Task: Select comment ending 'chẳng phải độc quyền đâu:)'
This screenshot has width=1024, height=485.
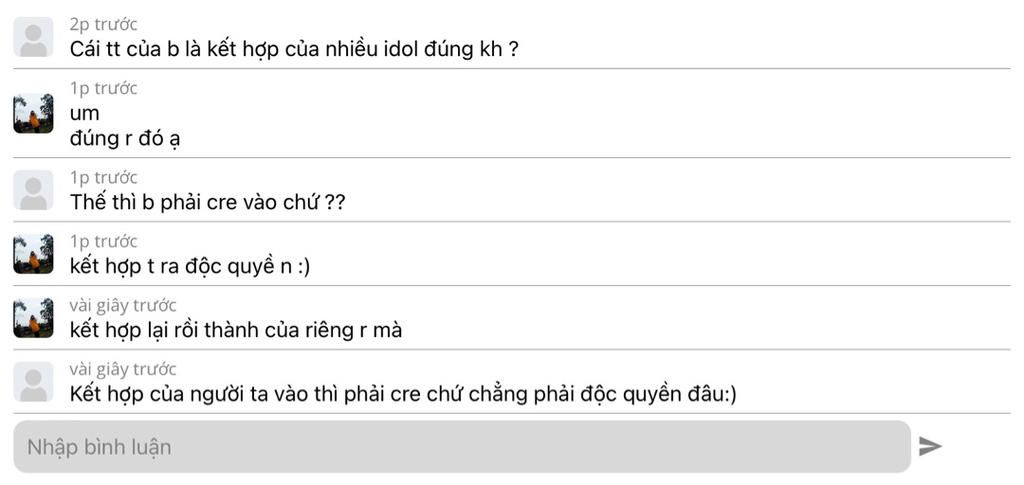Action: [x=403, y=394]
